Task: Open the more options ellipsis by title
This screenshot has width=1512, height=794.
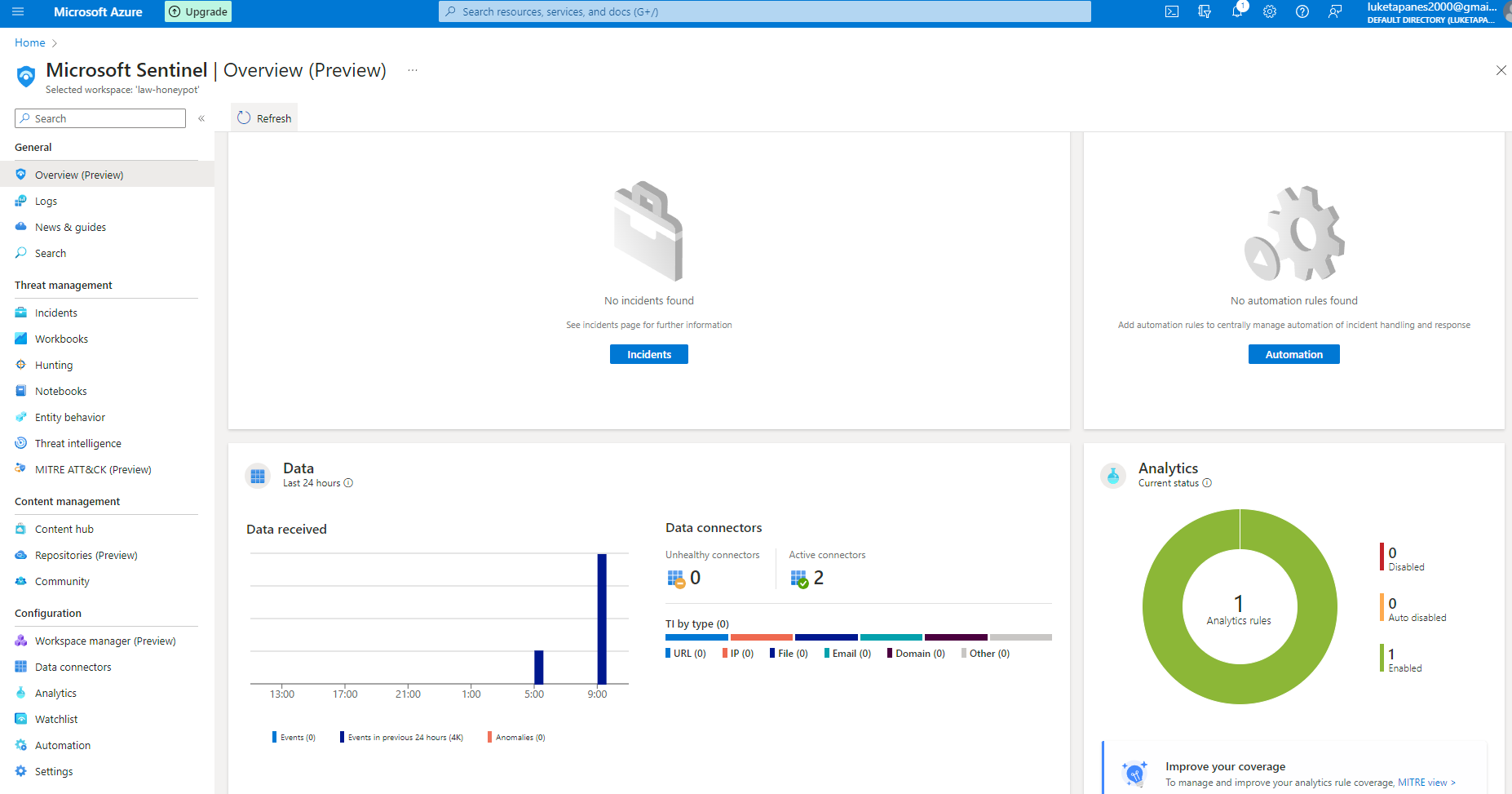Action: pyautogui.click(x=413, y=70)
